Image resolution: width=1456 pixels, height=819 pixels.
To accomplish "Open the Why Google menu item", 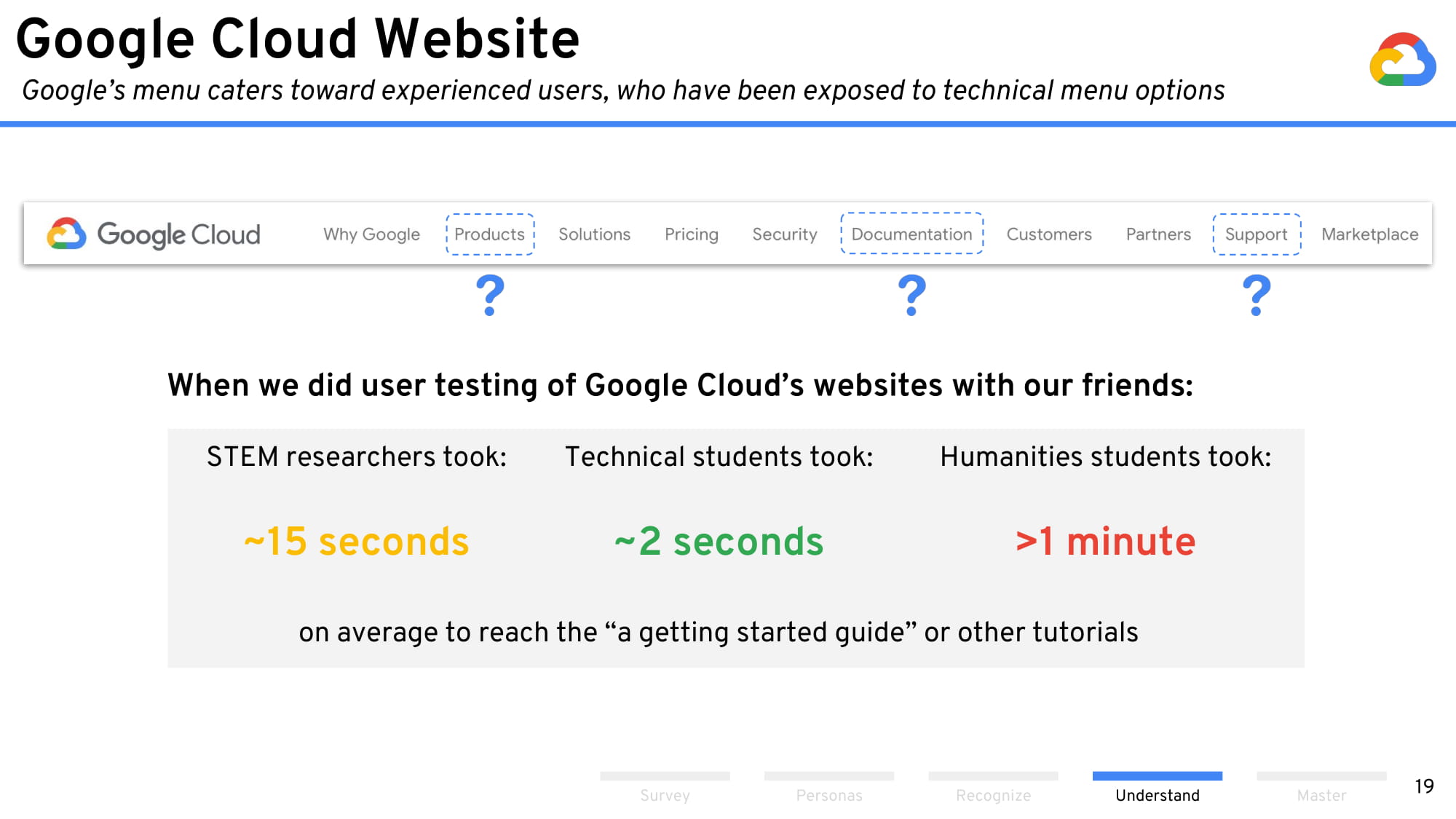I will (x=371, y=234).
